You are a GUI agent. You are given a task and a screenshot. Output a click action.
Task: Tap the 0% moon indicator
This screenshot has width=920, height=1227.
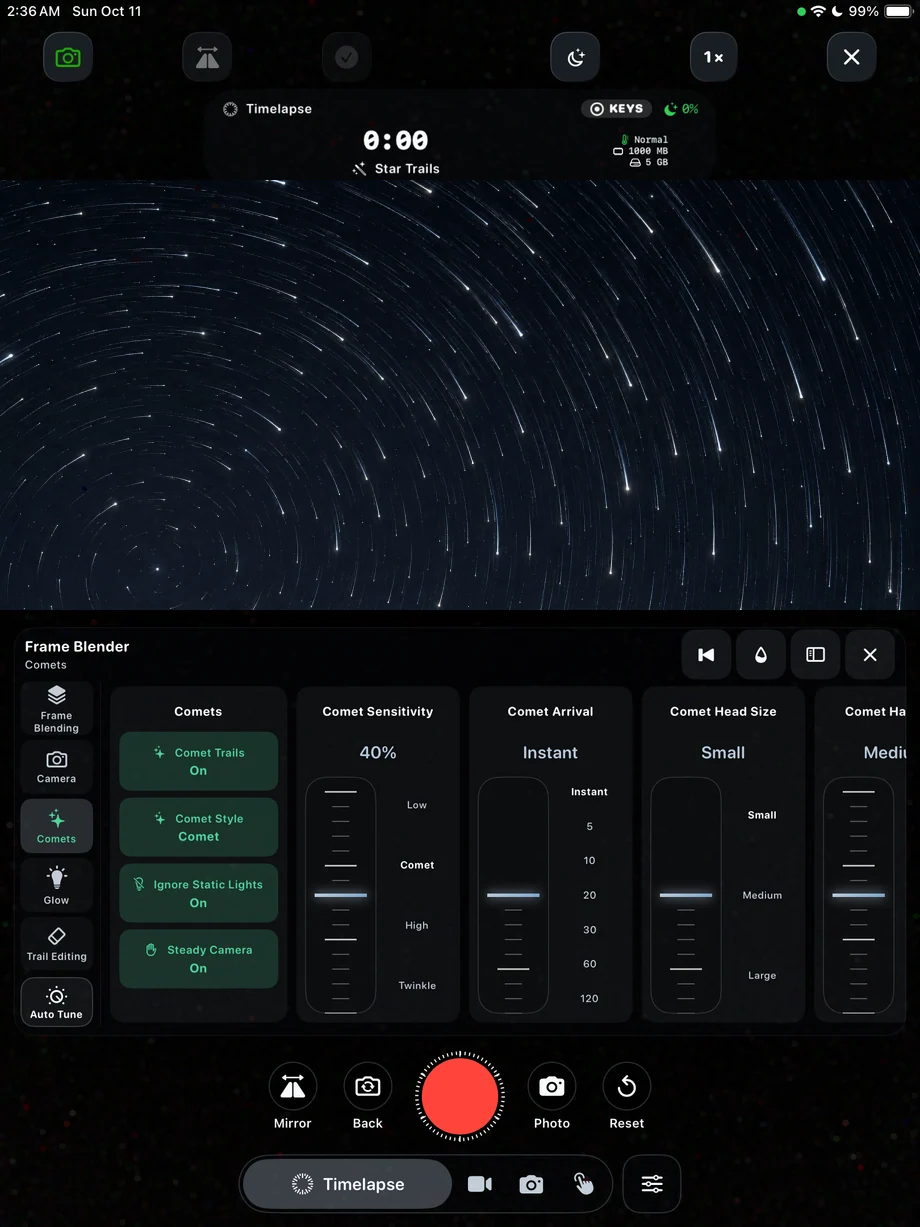[682, 109]
